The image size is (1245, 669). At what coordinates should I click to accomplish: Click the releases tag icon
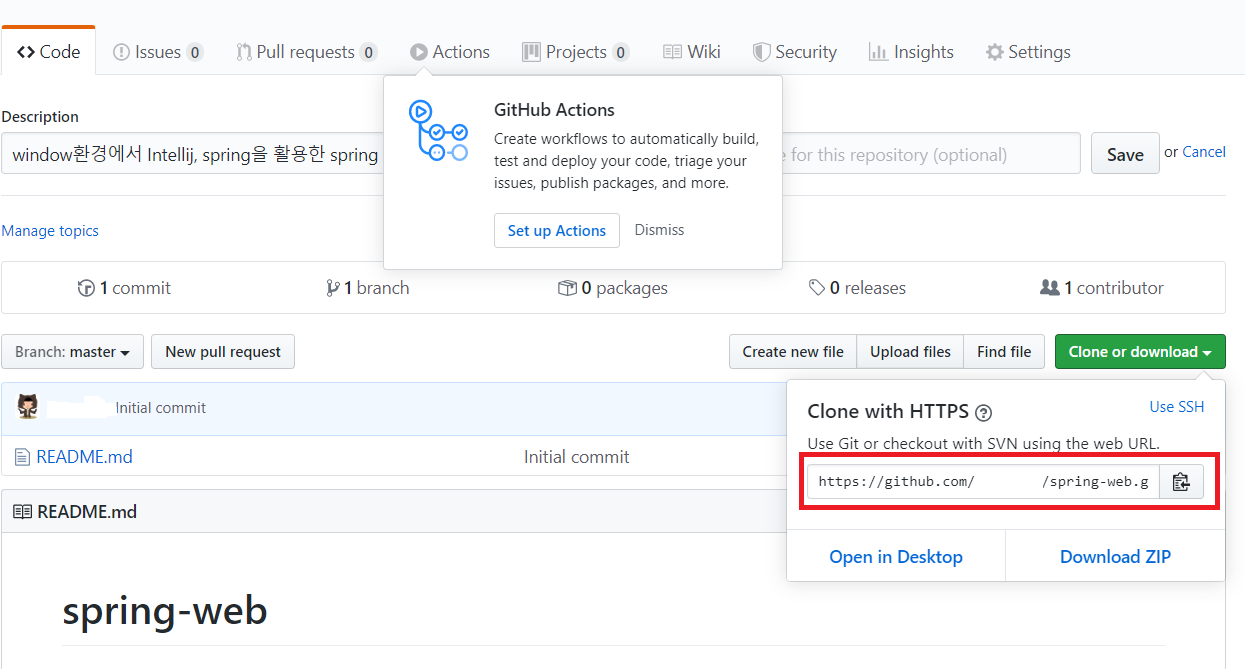click(817, 288)
